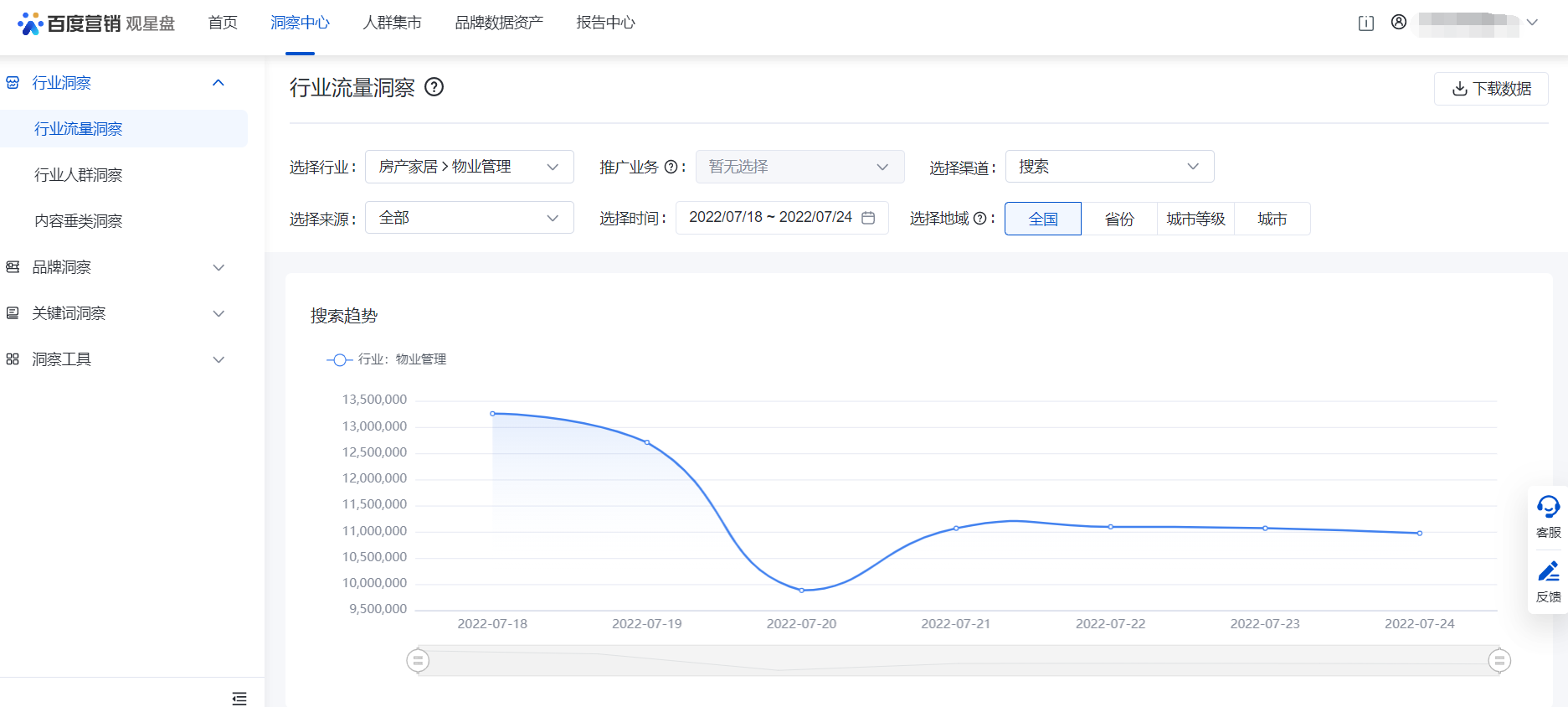1568x707 pixels.
Task: Click chart data point for 2022-07-24
Action: click(1420, 534)
